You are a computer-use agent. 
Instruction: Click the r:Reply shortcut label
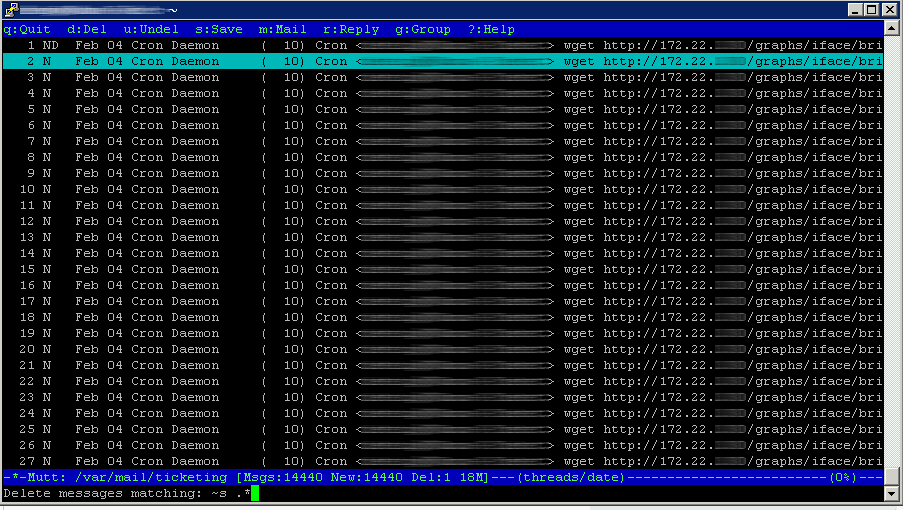(x=351, y=29)
